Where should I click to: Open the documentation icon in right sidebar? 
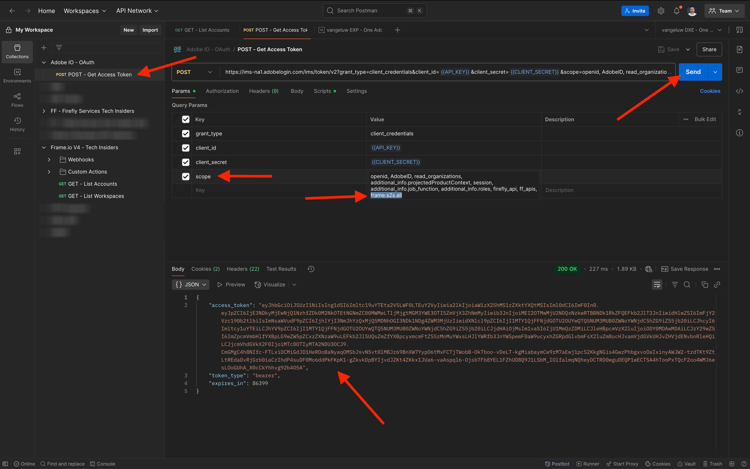point(739,49)
